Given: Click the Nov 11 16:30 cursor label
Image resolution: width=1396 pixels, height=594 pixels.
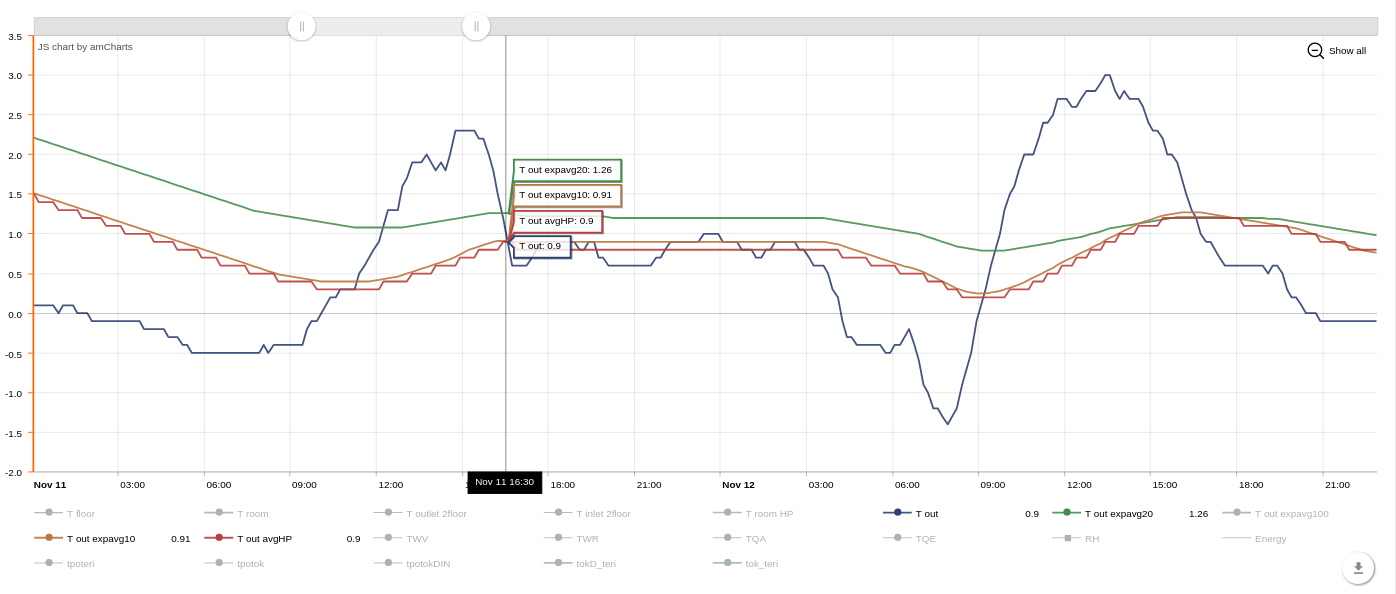Looking at the screenshot, I should point(505,482).
